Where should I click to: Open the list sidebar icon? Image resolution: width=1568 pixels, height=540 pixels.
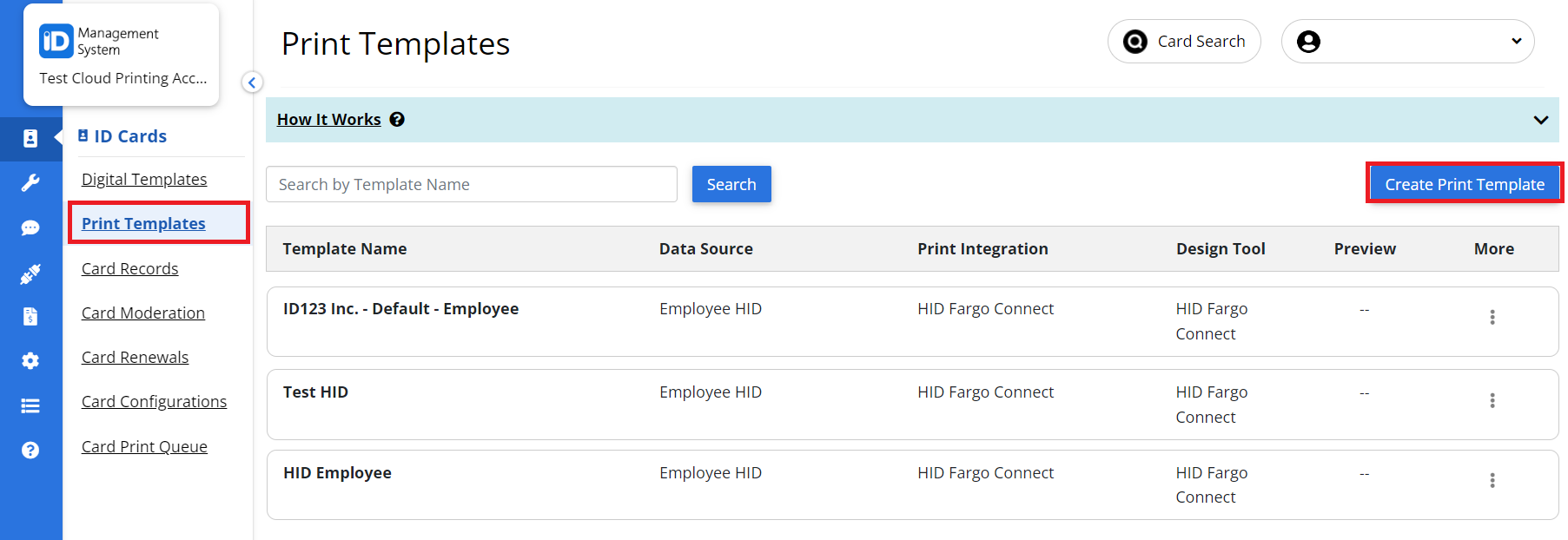[x=30, y=405]
